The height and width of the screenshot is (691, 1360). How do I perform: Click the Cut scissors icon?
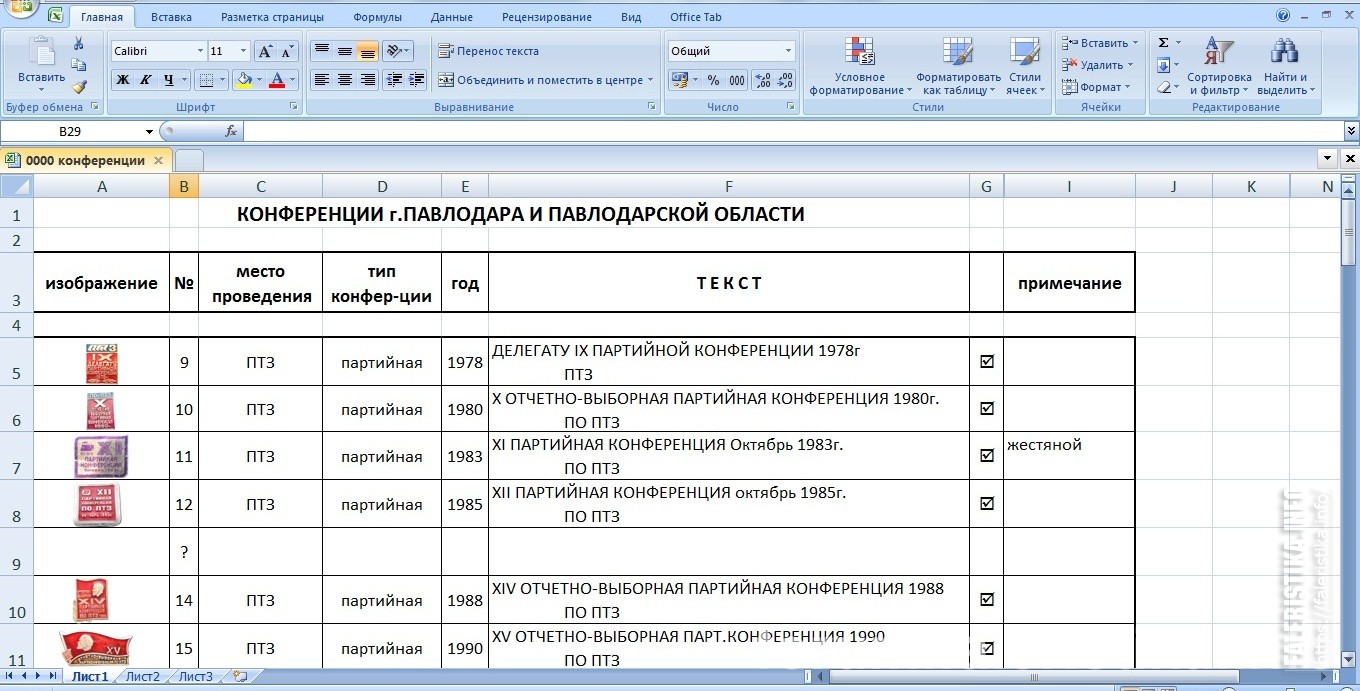[79, 43]
